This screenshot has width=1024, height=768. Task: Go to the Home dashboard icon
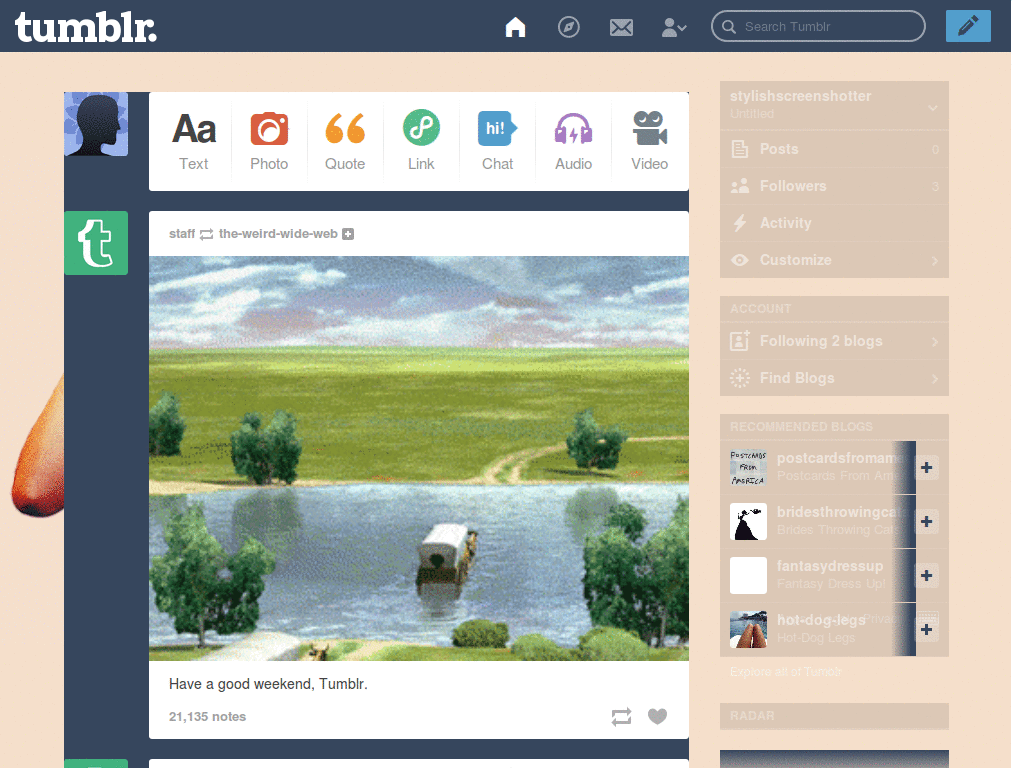[x=515, y=27]
